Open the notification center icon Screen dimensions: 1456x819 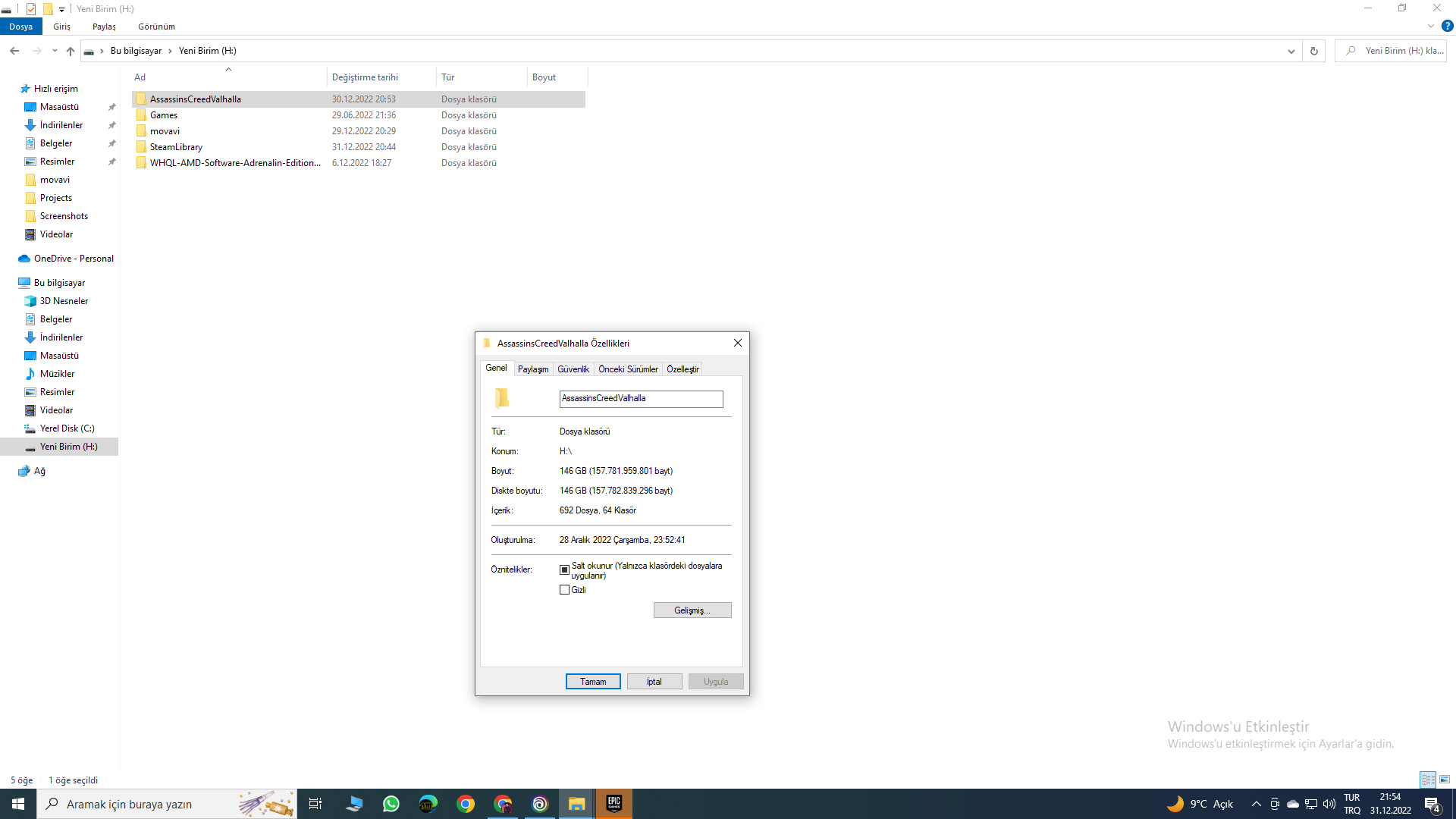[x=1432, y=804]
